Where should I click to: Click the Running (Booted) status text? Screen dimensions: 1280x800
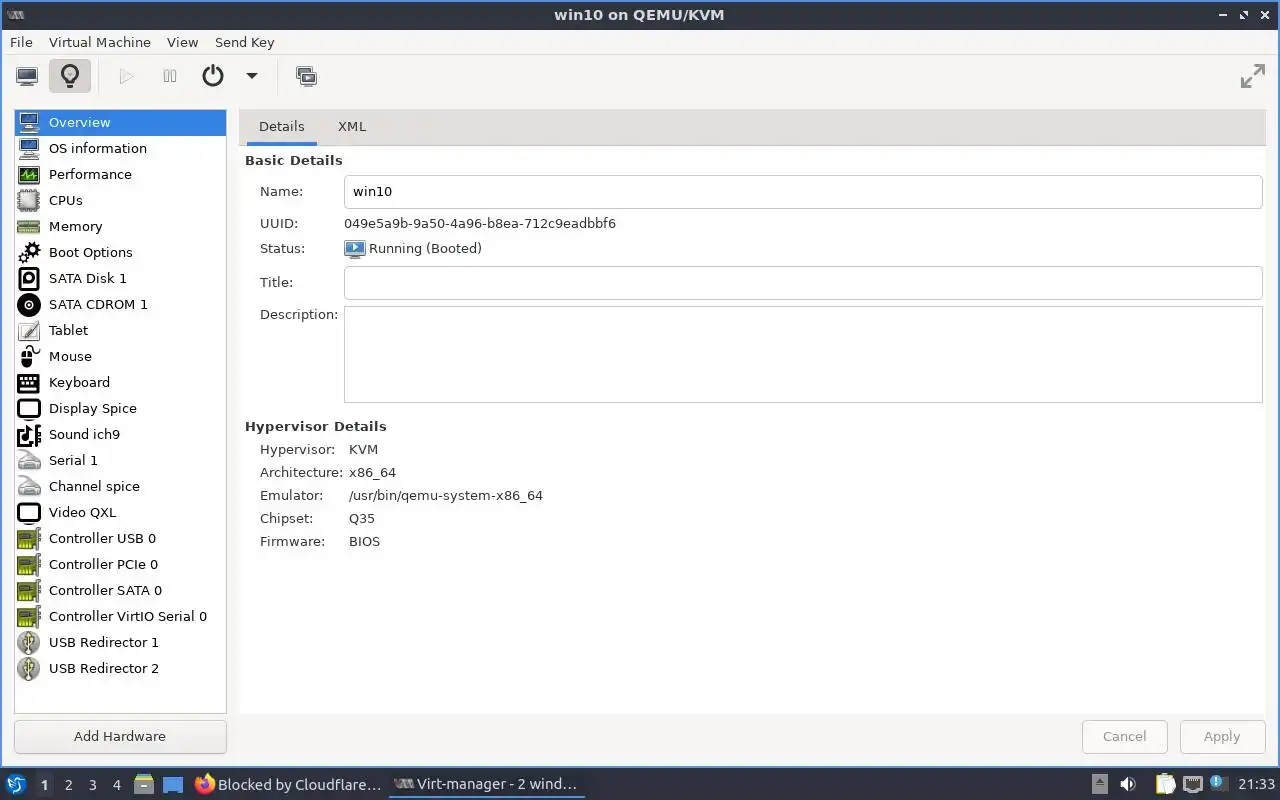coord(425,248)
